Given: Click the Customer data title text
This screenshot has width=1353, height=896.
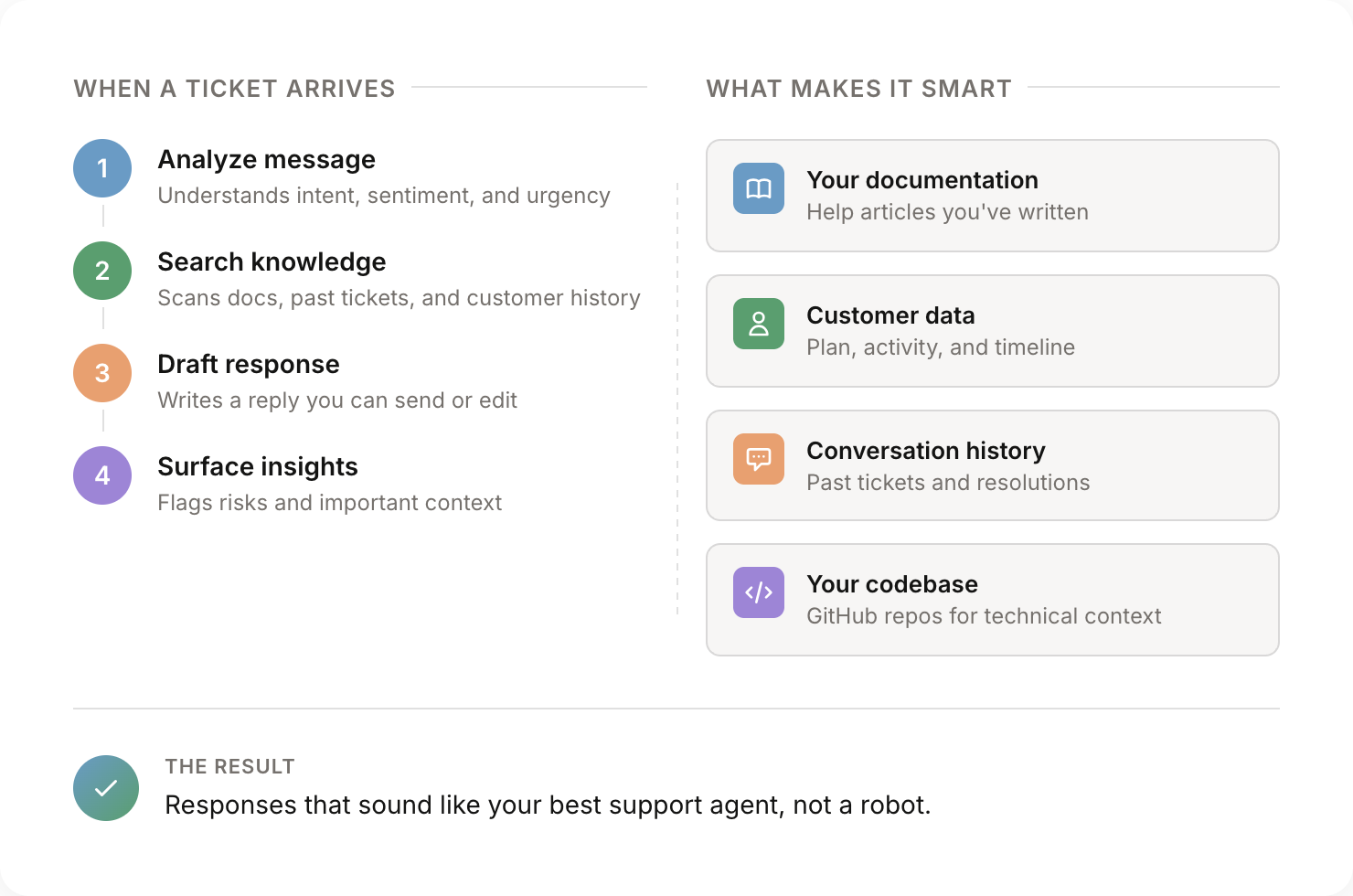Looking at the screenshot, I should point(890,315).
